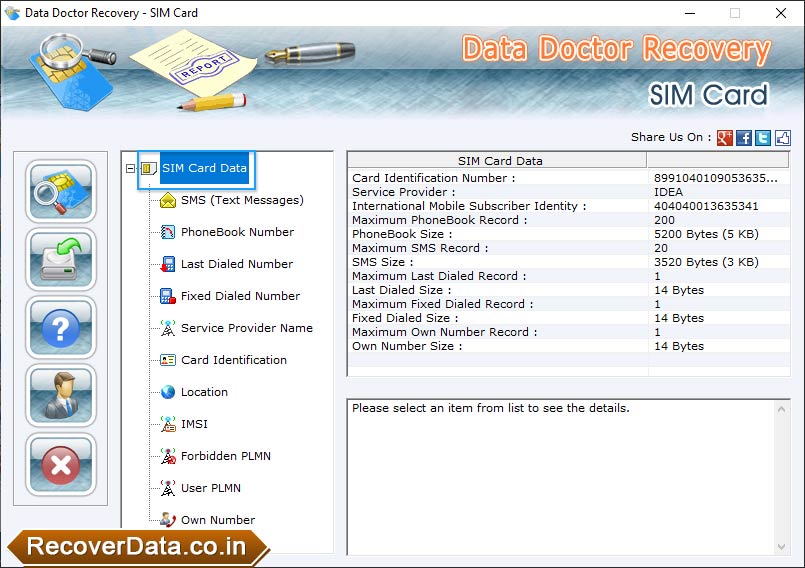Click Own Number Size row label
This screenshot has width=805, height=568.
[407, 346]
